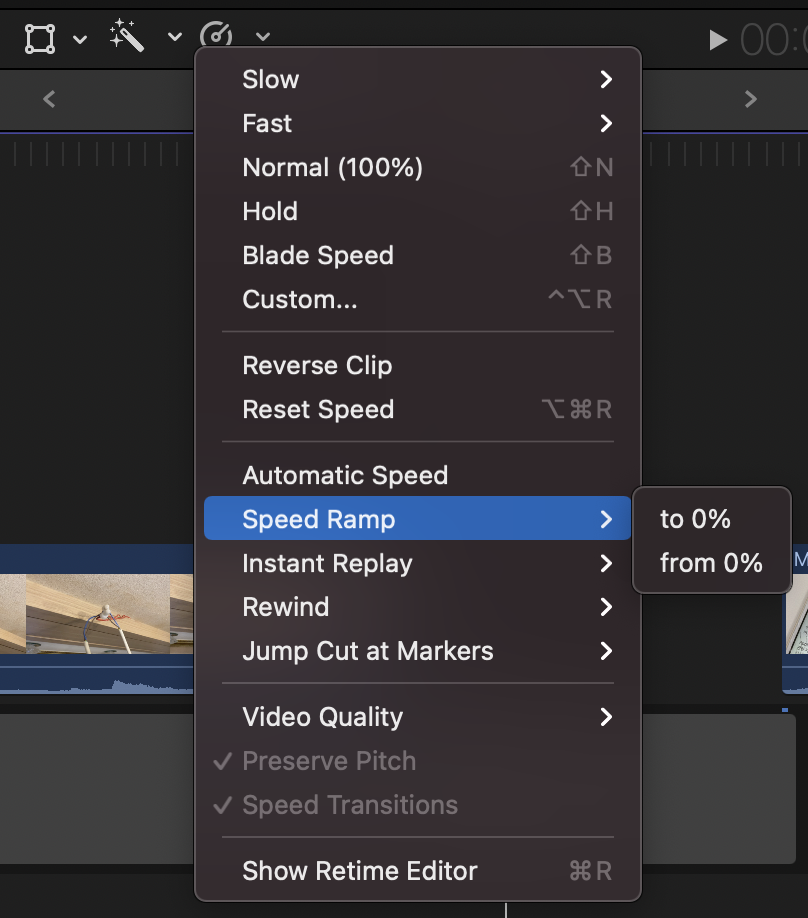808x918 pixels.
Task: Open the Slow submenu
Action: pyautogui.click(x=417, y=80)
